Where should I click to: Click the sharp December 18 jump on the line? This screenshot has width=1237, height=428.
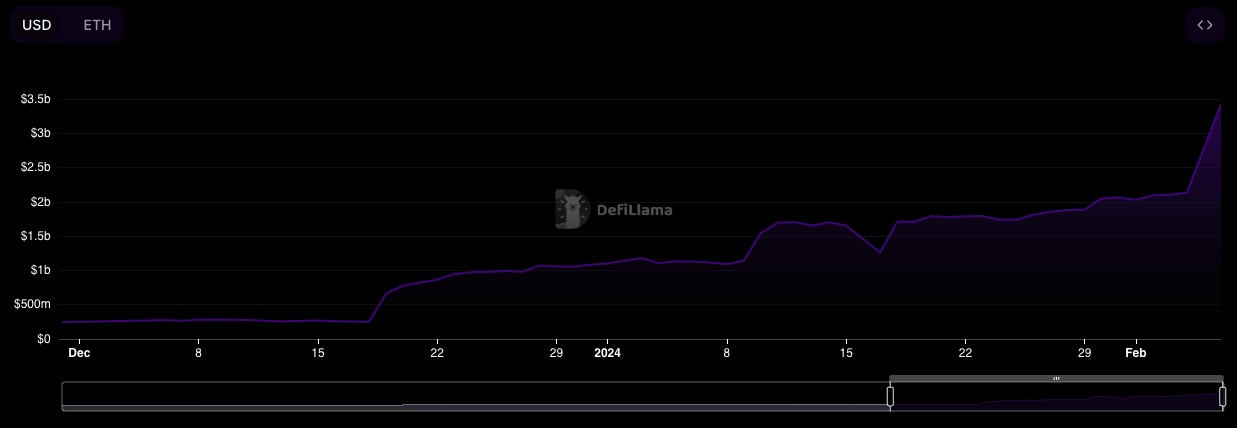click(378, 307)
